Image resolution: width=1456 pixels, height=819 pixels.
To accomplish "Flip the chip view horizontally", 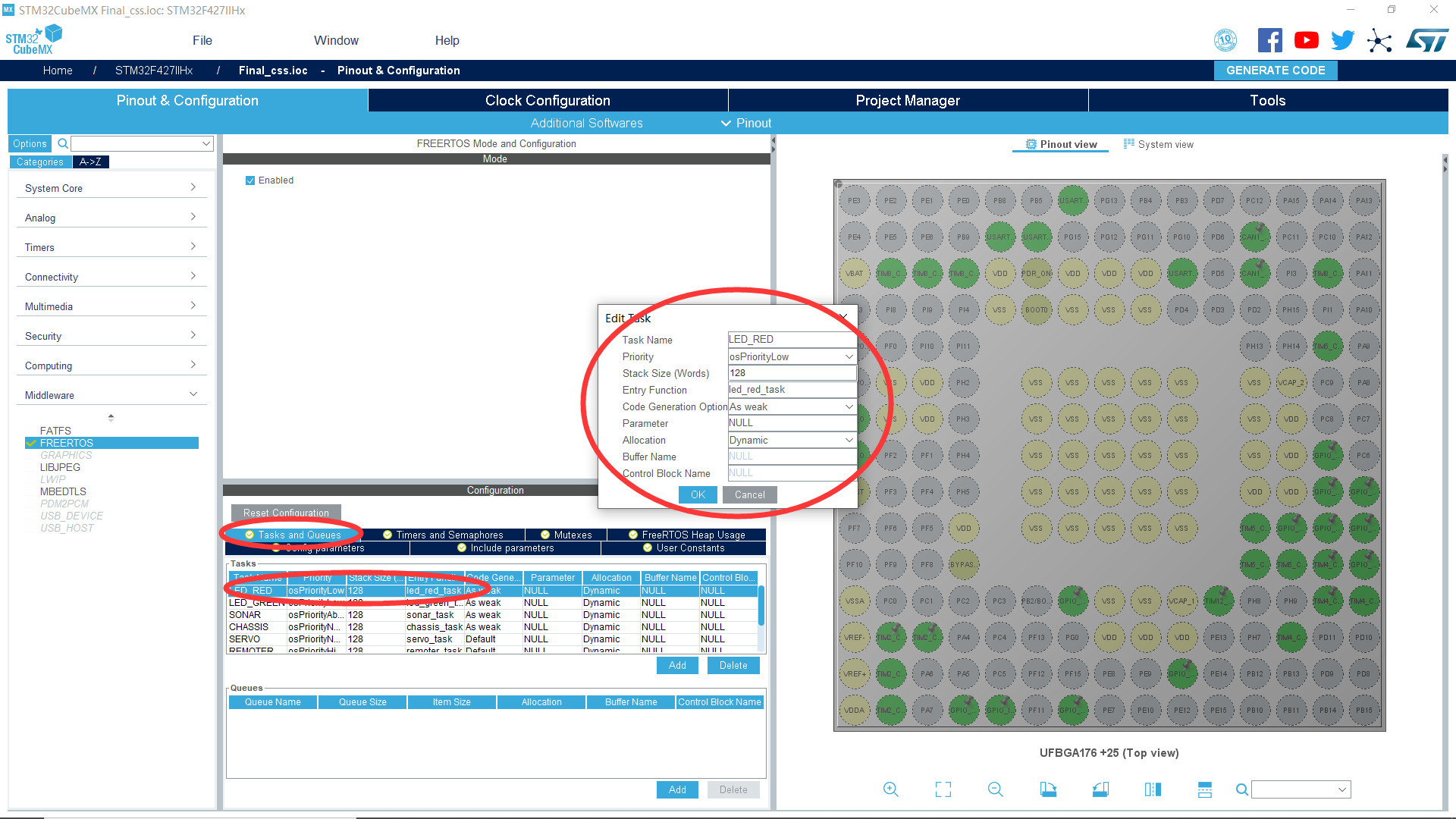I will [1153, 789].
